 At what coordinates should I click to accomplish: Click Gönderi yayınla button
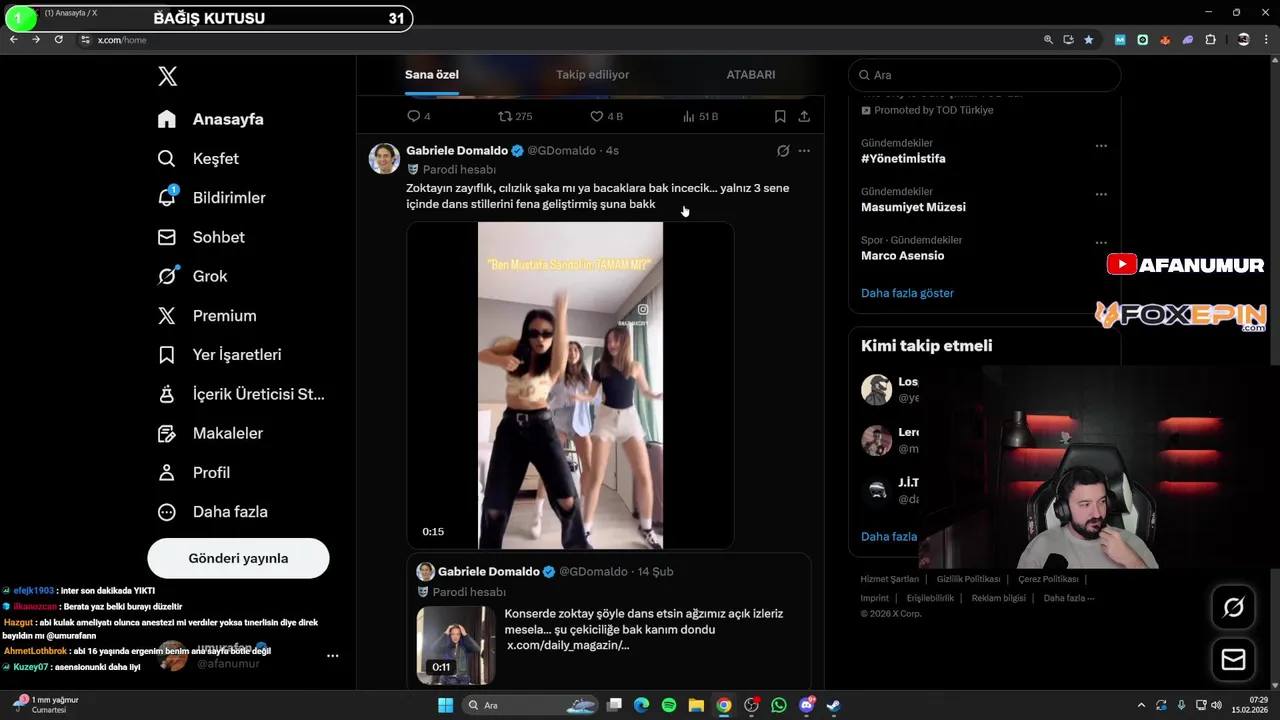238,558
